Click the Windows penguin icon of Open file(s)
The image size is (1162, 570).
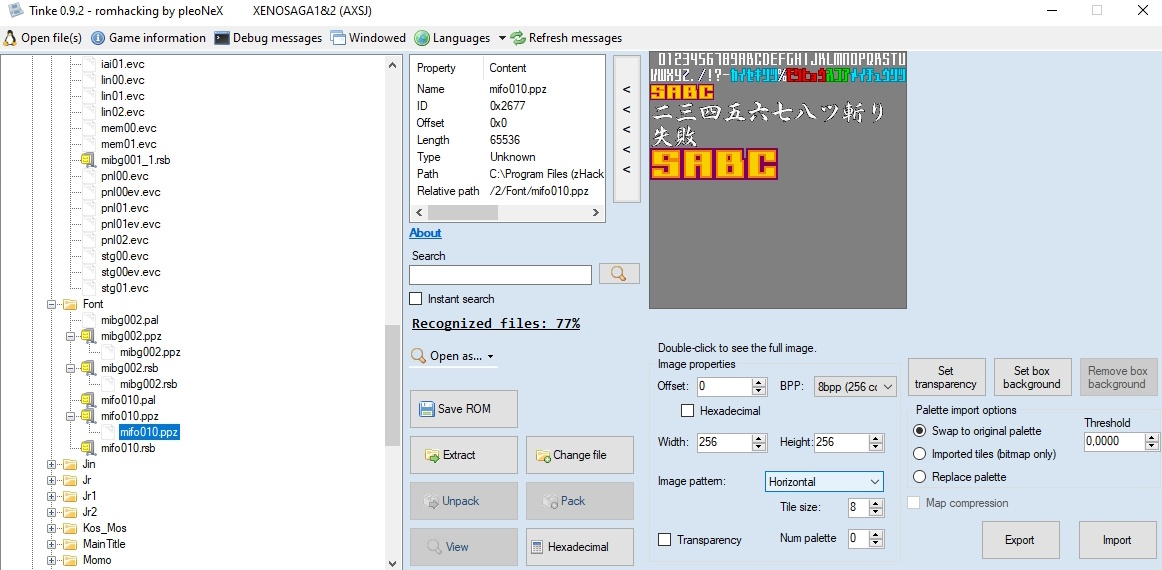10,38
